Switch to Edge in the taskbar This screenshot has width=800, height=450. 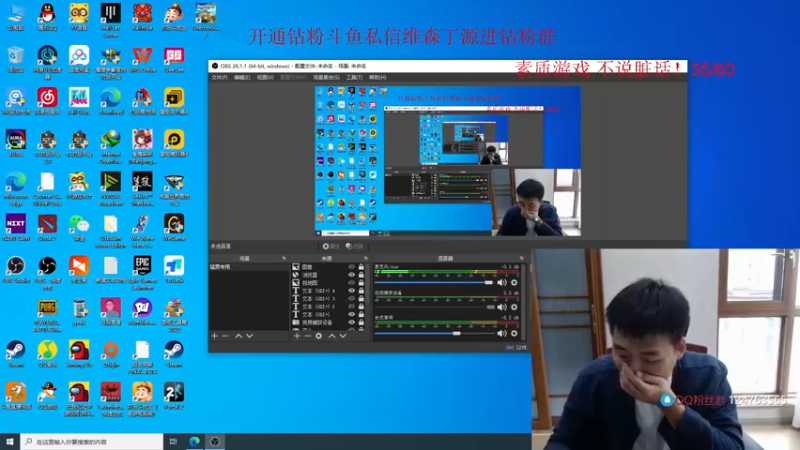point(194,442)
